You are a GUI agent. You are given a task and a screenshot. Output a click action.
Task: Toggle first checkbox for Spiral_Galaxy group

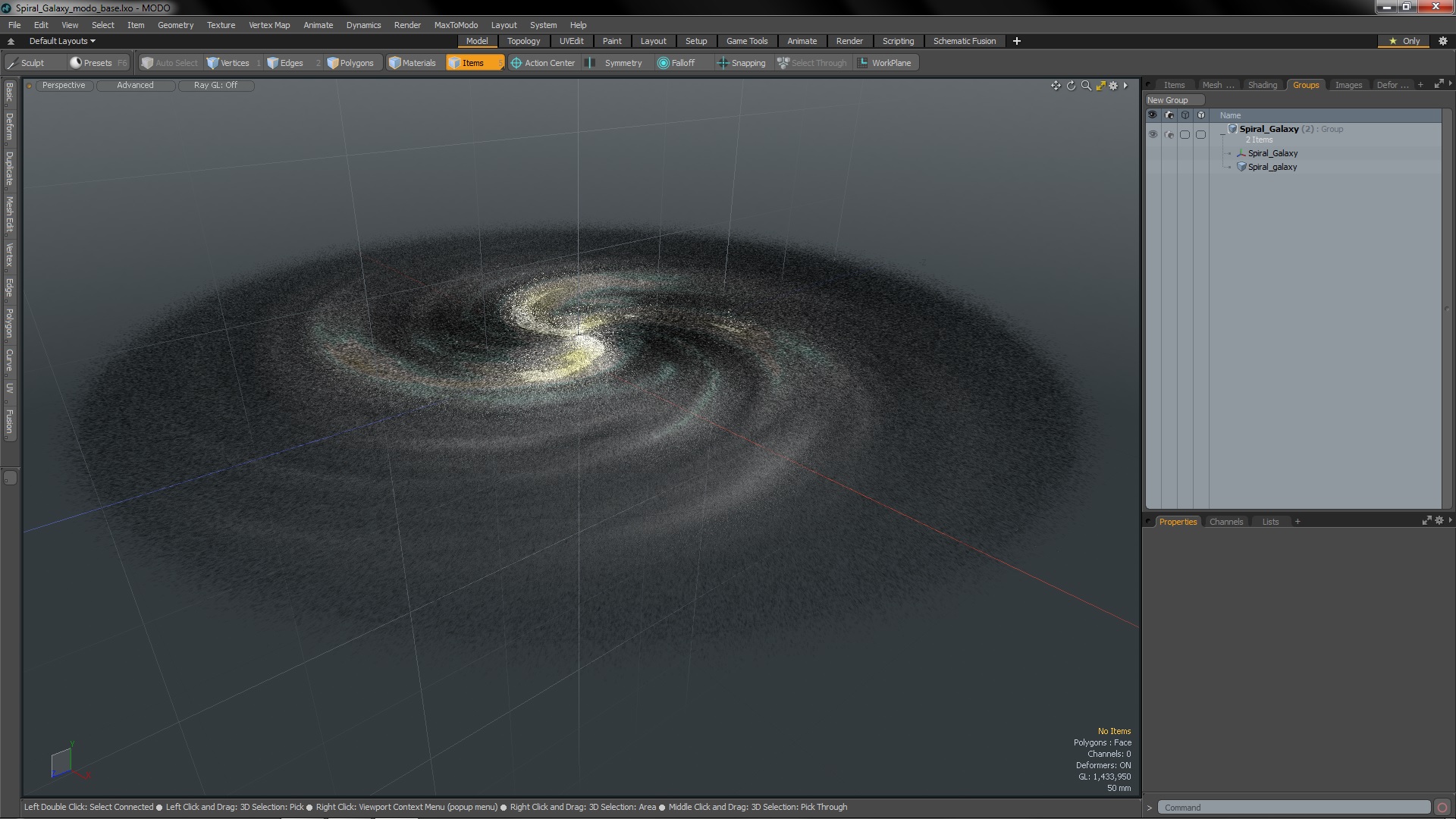tap(1185, 134)
